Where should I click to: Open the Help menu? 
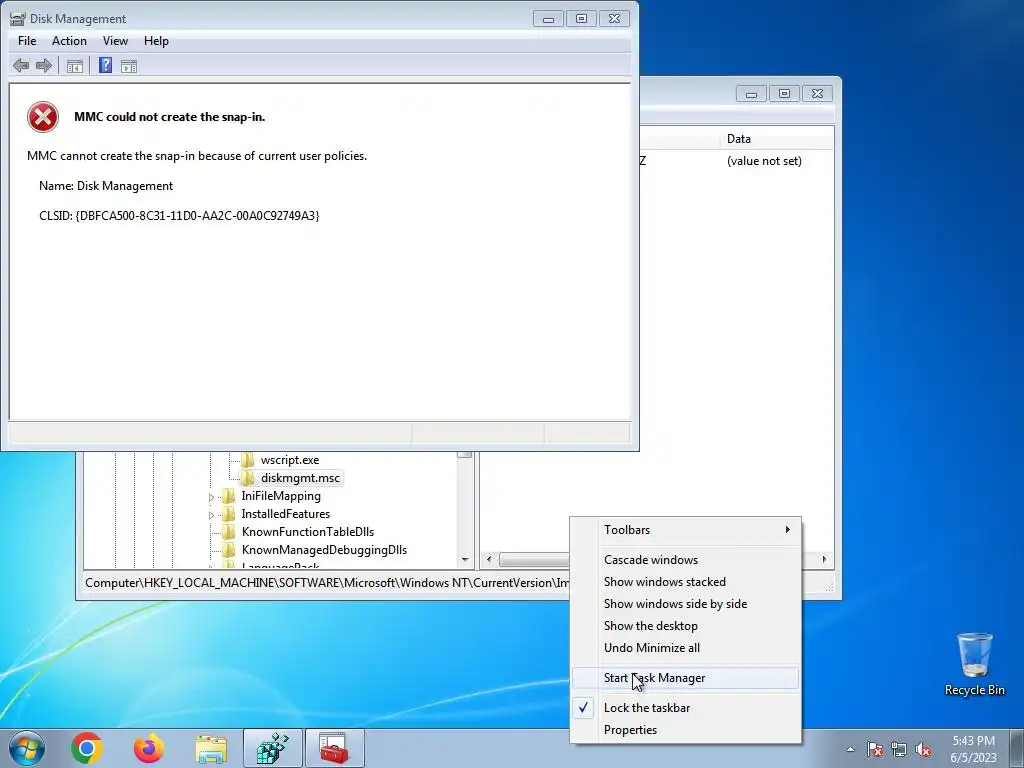tap(156, 40)
